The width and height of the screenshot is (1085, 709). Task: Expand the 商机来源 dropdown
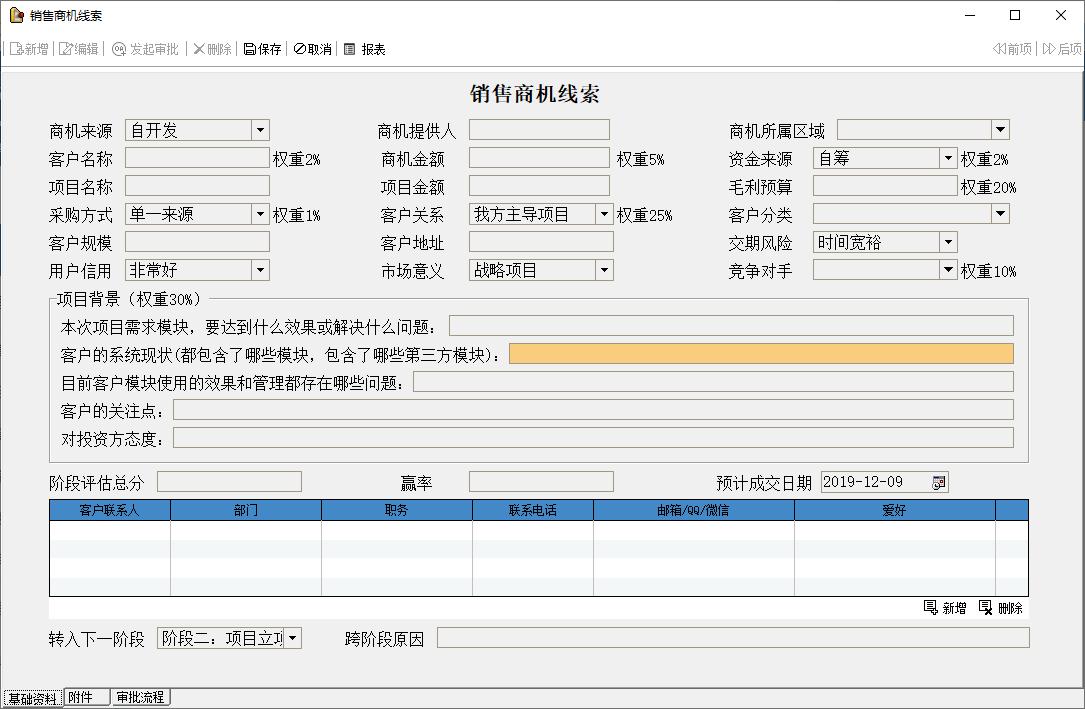coord(260,130)
